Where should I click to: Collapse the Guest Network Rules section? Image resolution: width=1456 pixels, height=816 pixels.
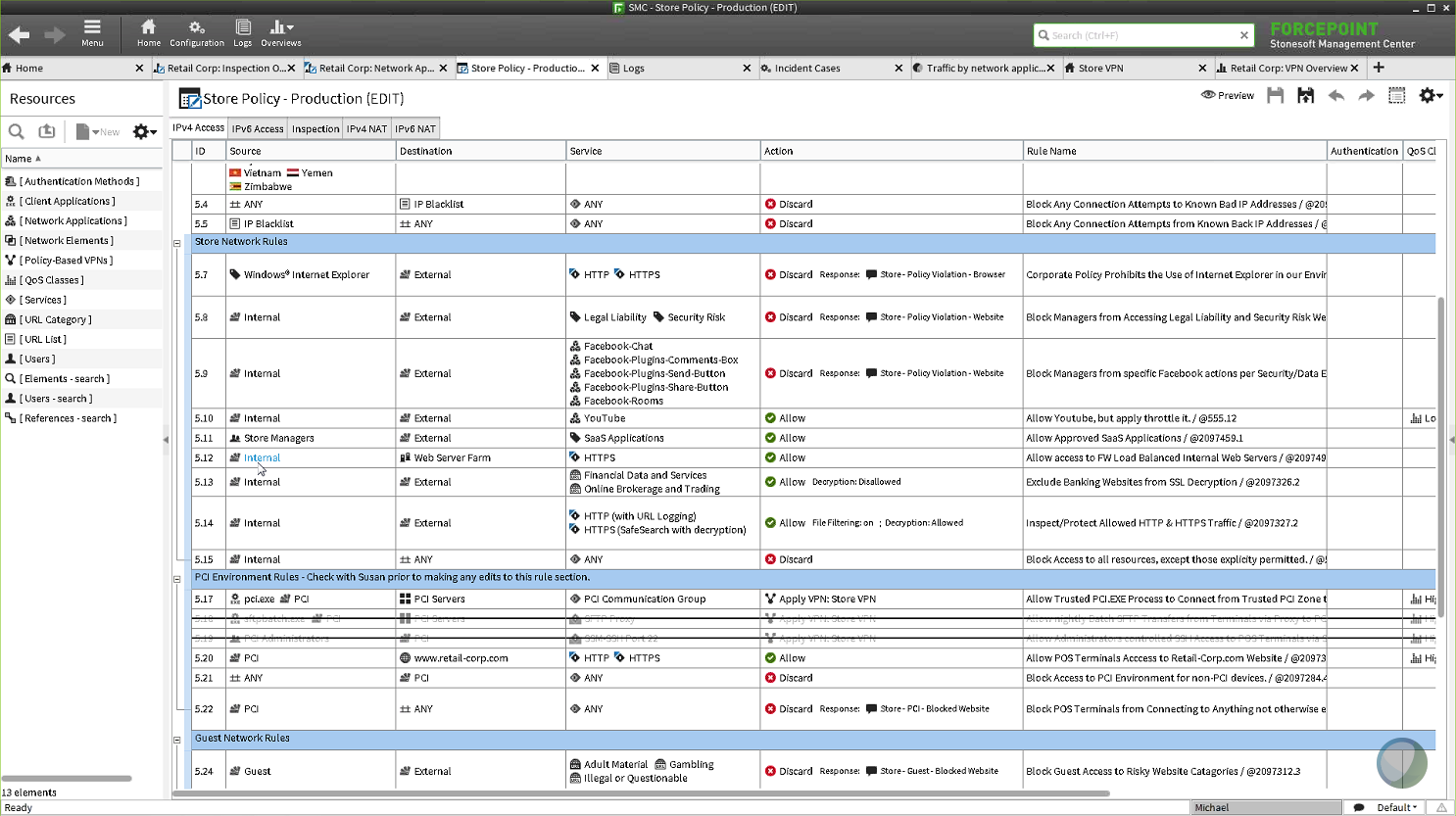[x=177, y=740]
